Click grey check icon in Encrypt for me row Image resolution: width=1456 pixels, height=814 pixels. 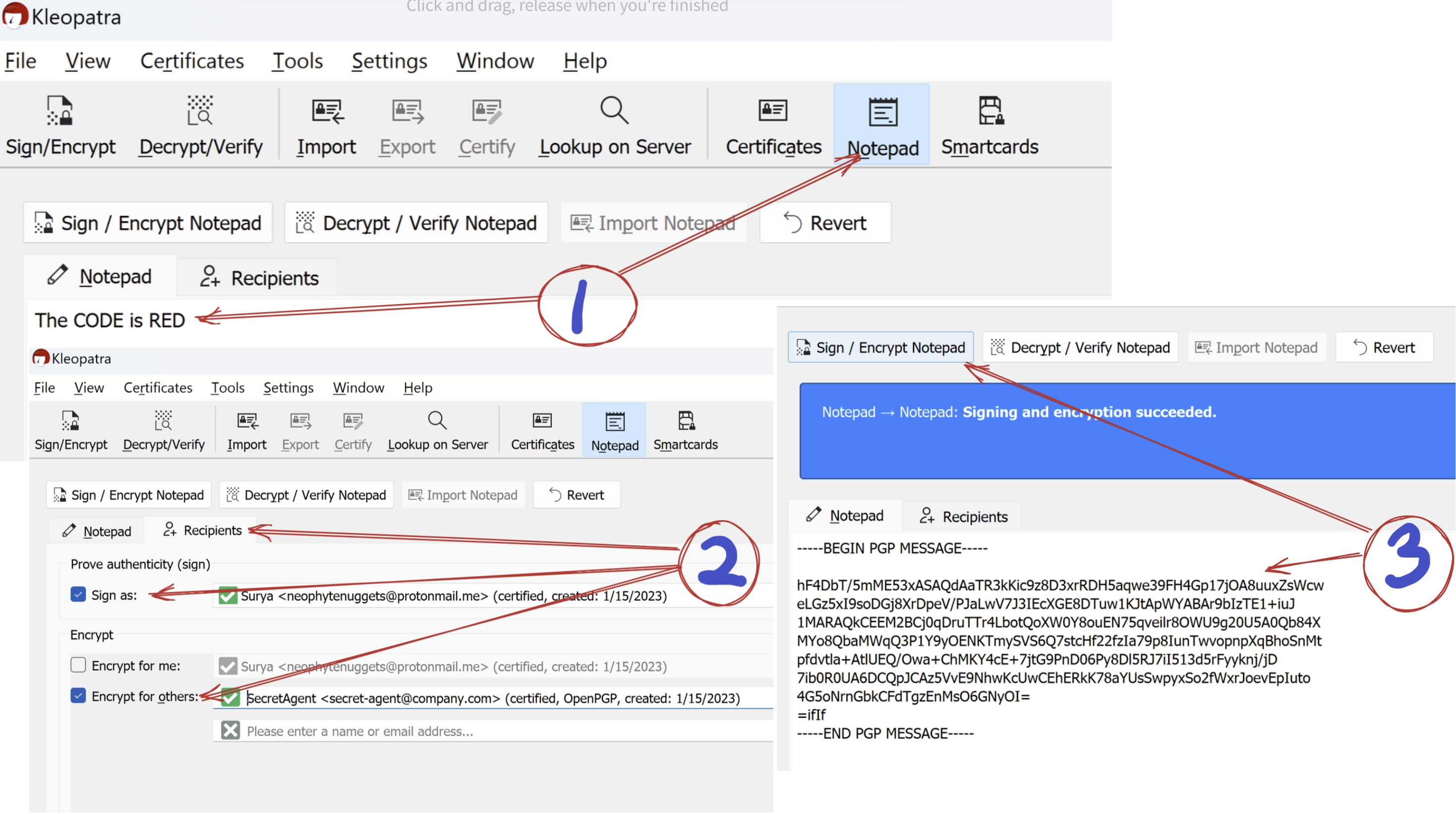tap(228, 666)
